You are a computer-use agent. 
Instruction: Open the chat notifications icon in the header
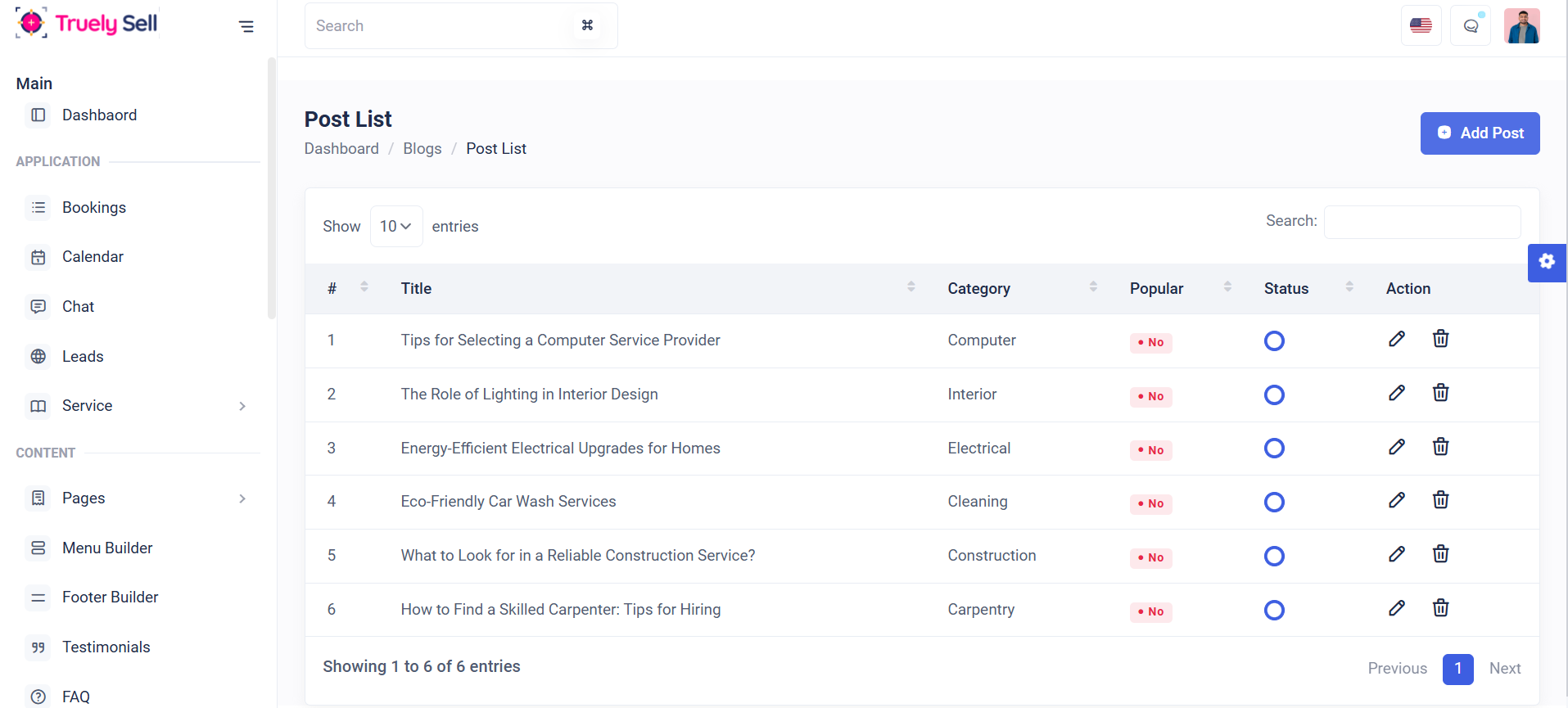[x=1471, y=26]
